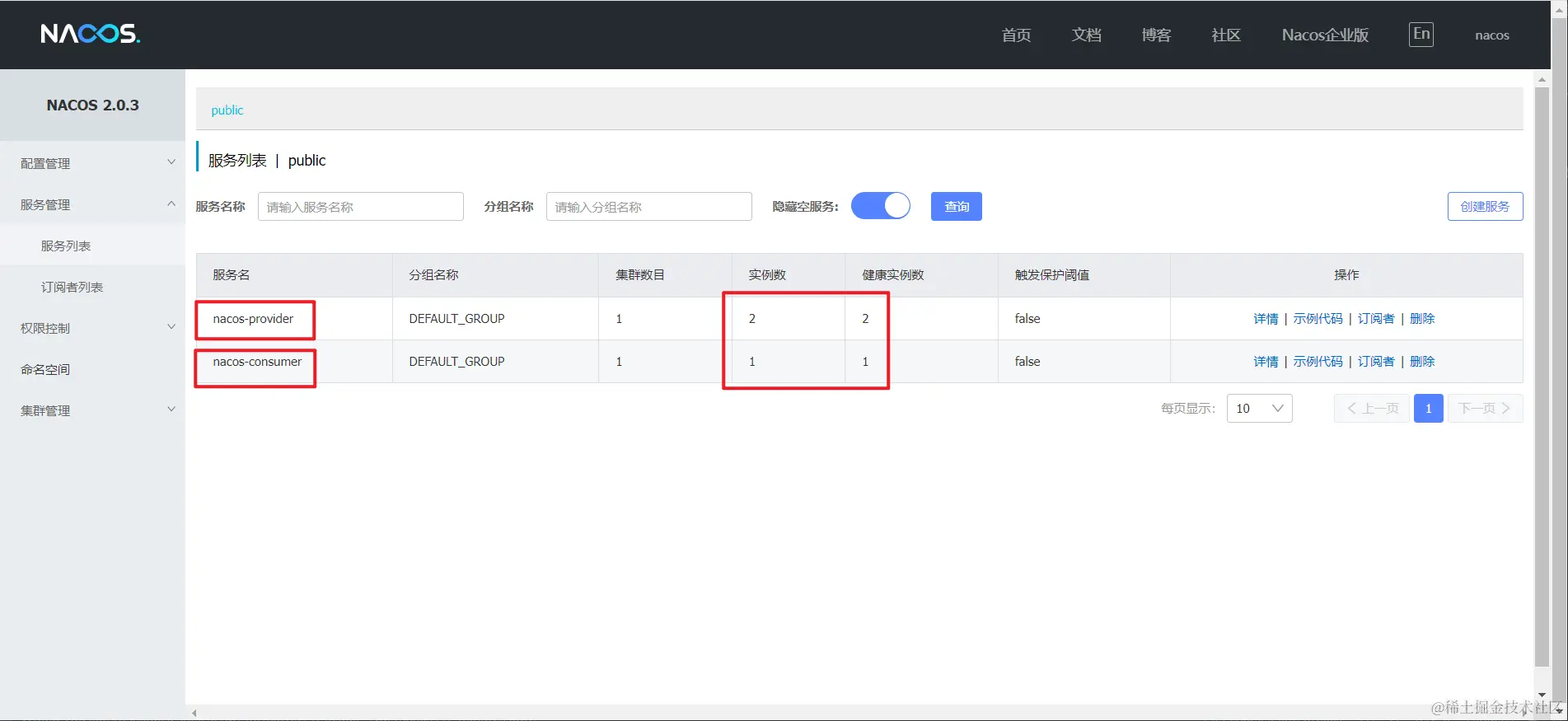Click the vertical scrollbar thumb
The width and height of the screenshot is (1568, 721).
click(1542, 377)
